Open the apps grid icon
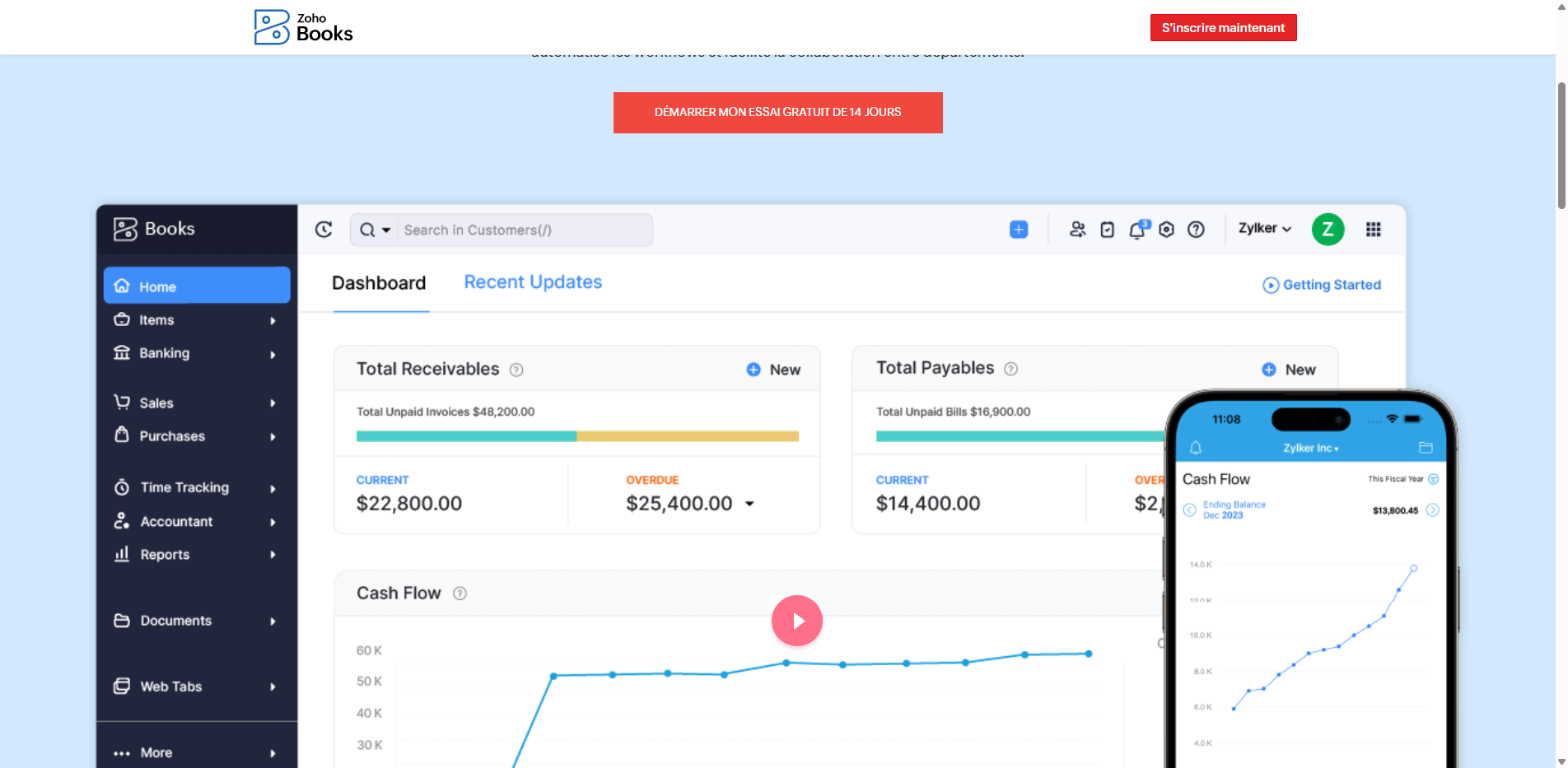This screenshot has width=1568, height=768. (x=1373, y=230)
